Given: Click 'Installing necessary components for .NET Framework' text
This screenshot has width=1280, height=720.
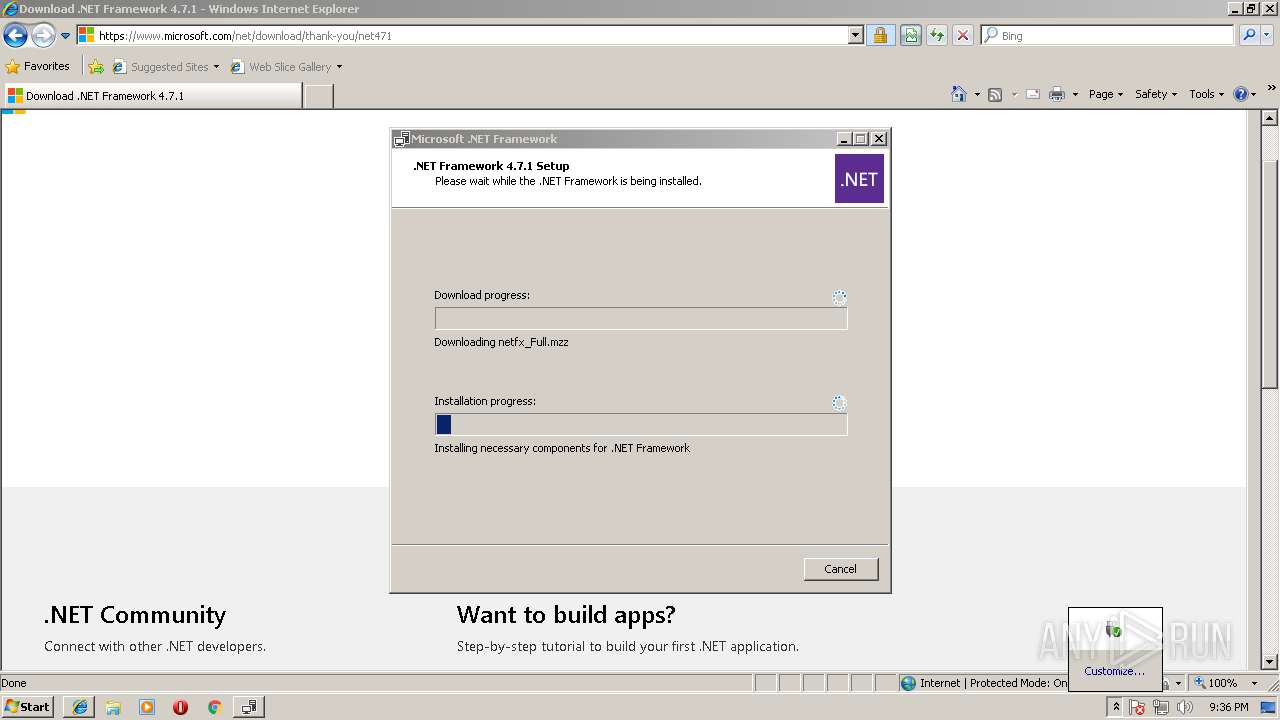Looking at the screenshot, I should pyautogui.click(x=562, y=448).
